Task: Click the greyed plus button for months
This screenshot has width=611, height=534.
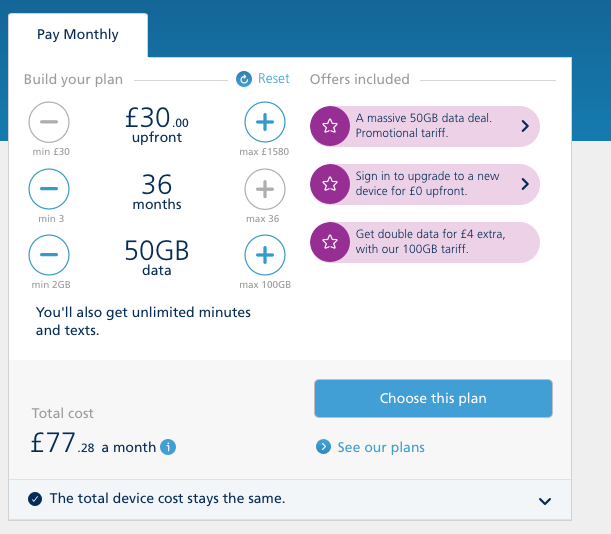Action: 264,188
